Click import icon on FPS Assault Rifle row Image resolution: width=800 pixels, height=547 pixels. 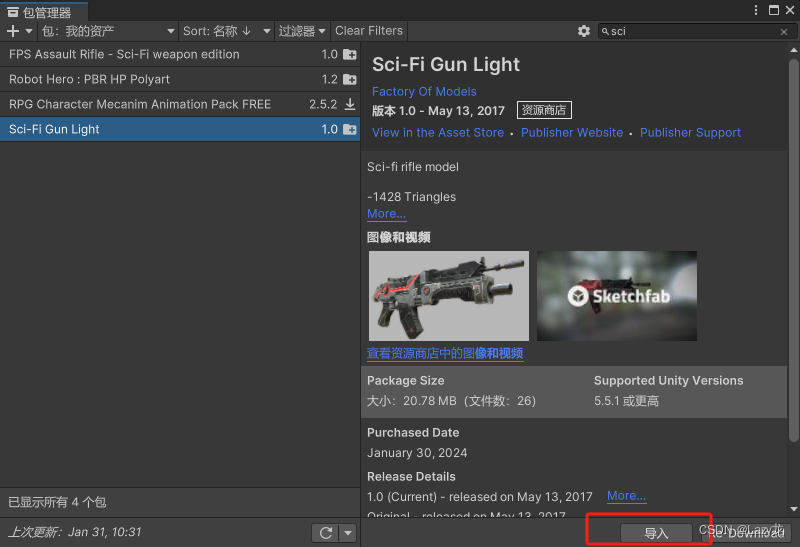click(349, 54)
